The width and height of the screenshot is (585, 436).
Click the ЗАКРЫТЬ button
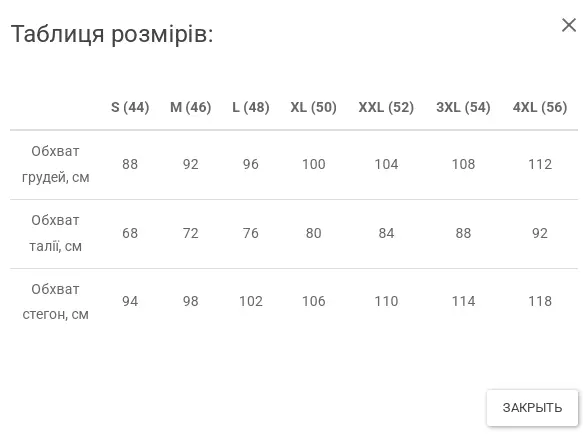[x=532, y=408]
